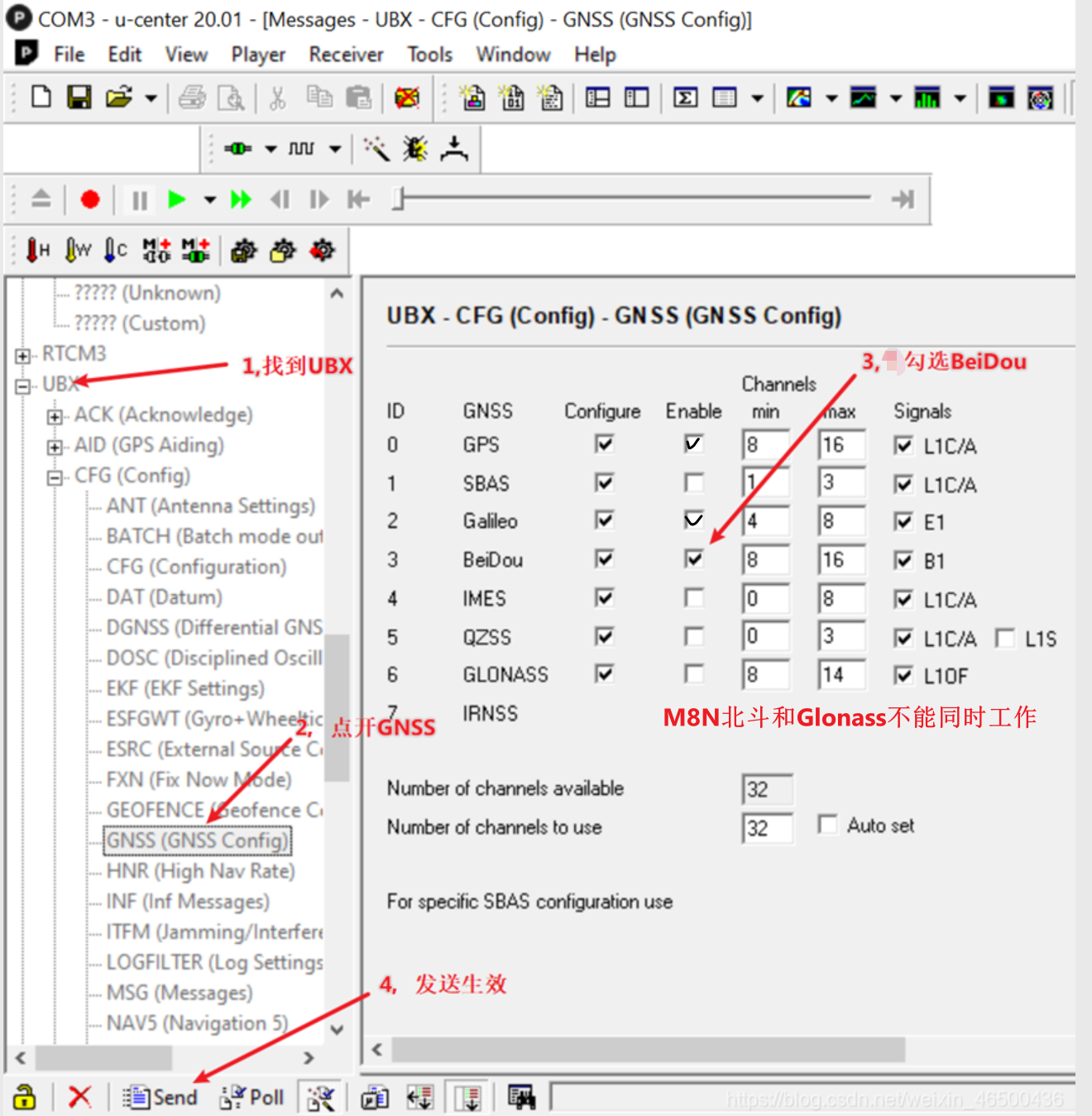Open the Player menu
1092x1116 pixels.
258,55
